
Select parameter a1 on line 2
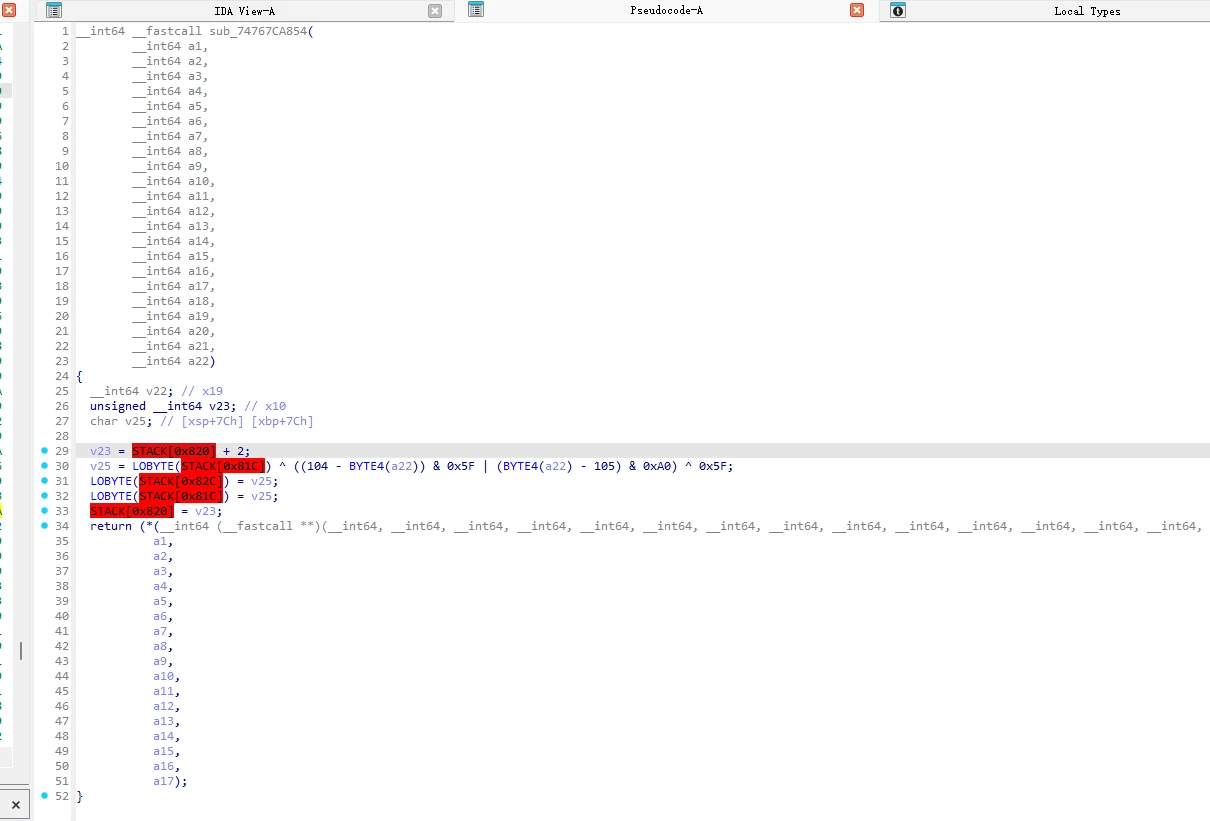coord(195,46)
